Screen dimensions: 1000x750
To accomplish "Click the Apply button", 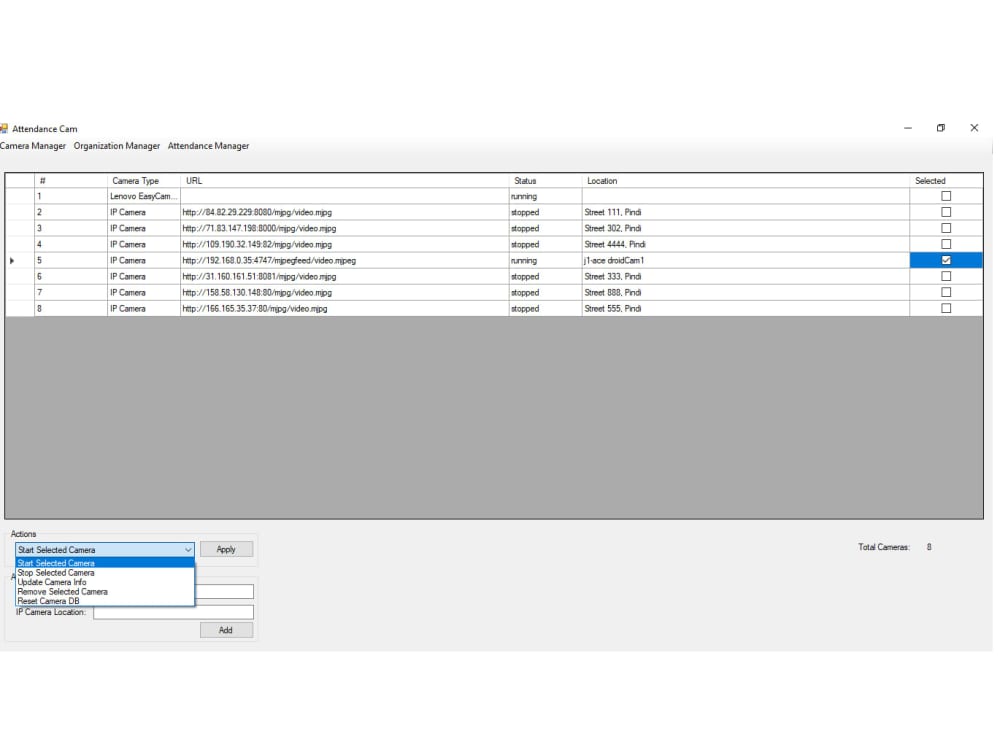I will tap(226, 548).
